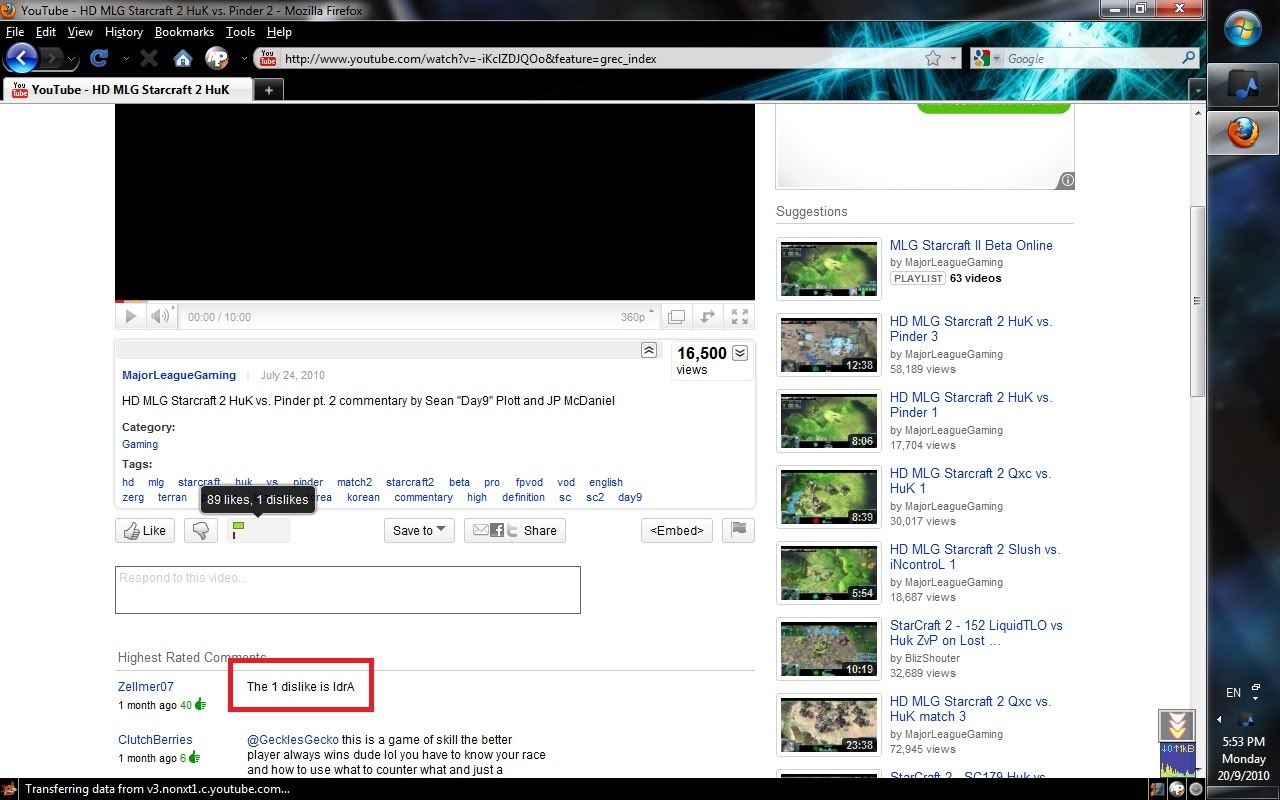Flag the video with the flag icon
This screenshot has width=1280, height=800.
click(x=738, y=530)
